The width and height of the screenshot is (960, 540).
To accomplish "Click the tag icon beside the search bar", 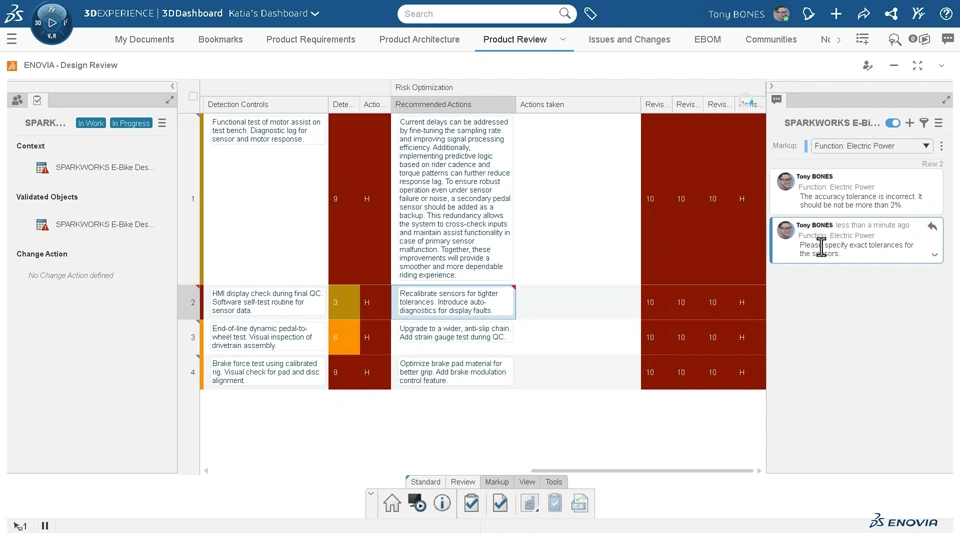I will 591,14.
